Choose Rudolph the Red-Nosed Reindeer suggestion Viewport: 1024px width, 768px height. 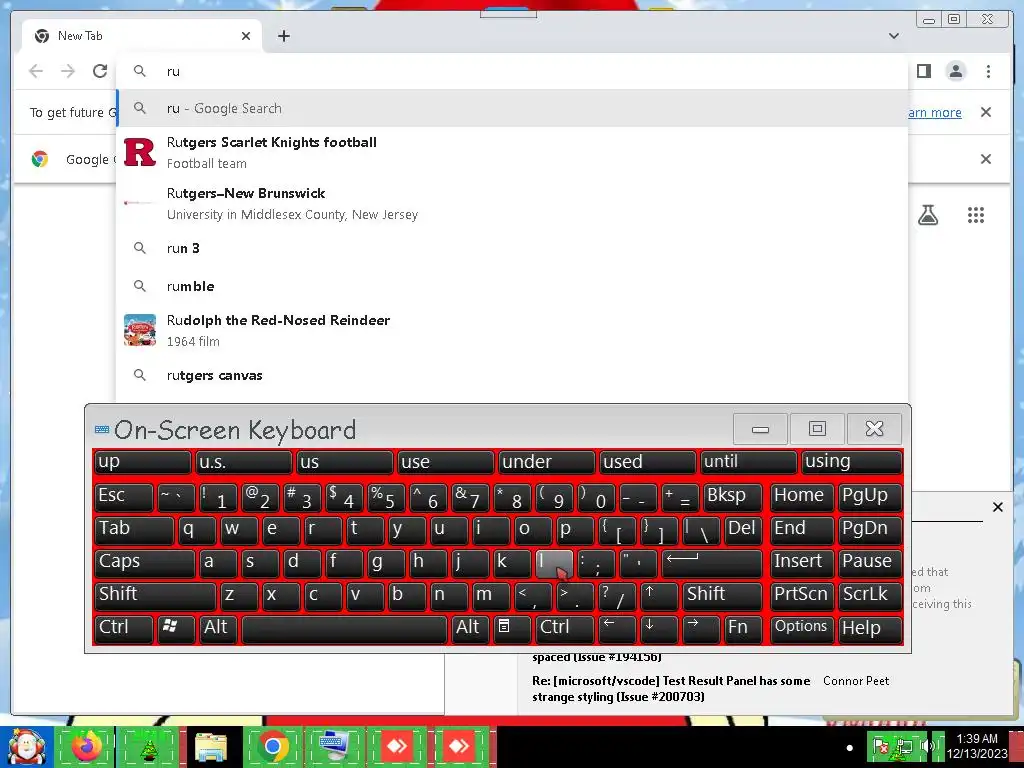pos(512,330)
